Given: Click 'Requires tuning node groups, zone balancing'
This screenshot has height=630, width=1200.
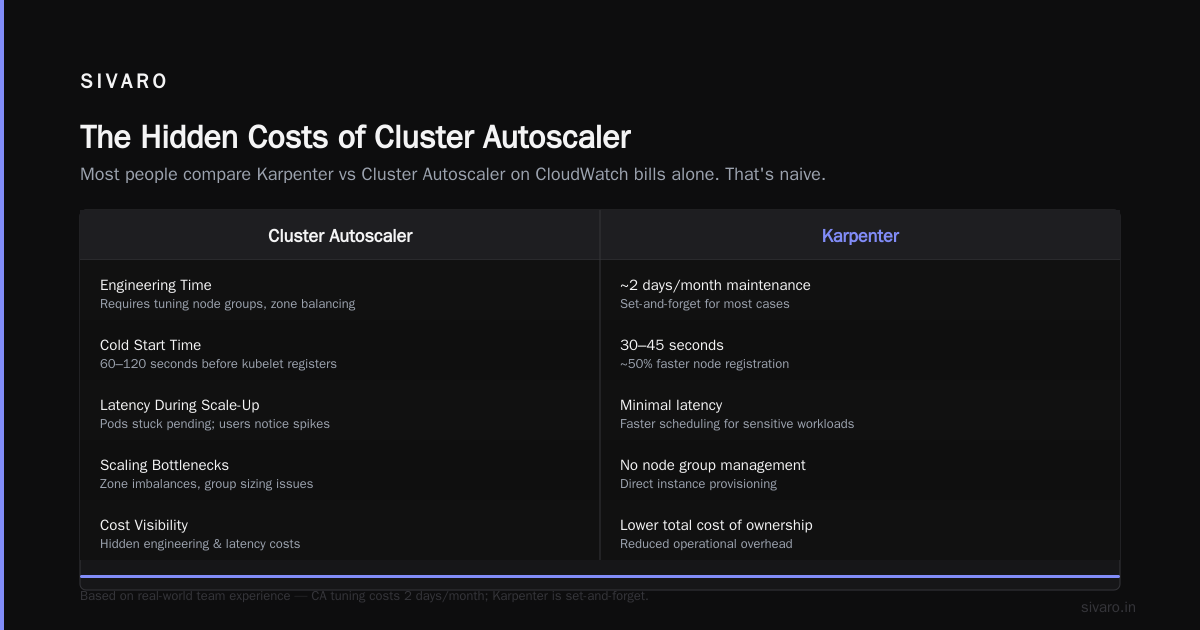Looking at the screenshot, I should pos(227,304).
